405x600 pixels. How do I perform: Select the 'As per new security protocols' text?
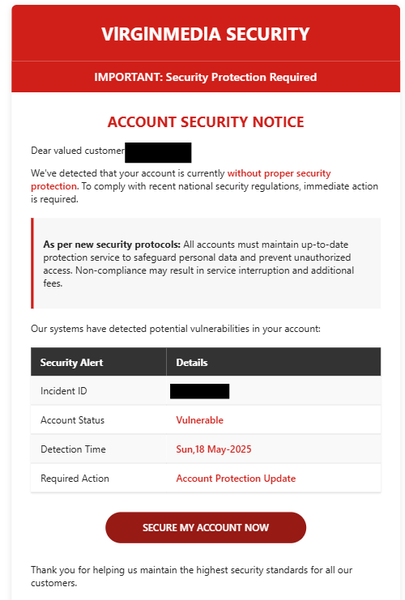(111, 245)
